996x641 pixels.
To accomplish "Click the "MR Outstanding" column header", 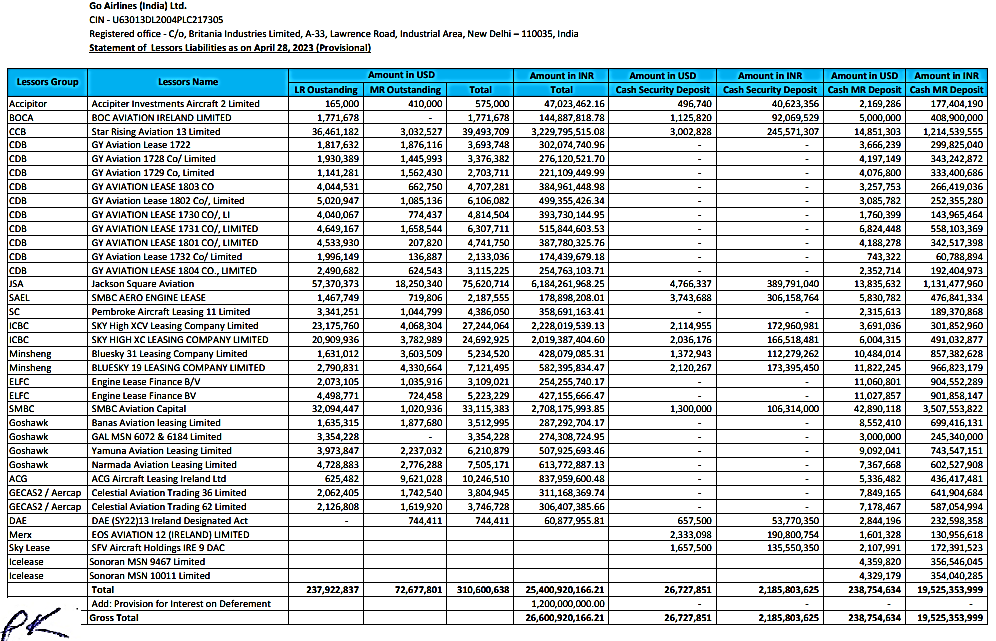I will click(405, 90).
